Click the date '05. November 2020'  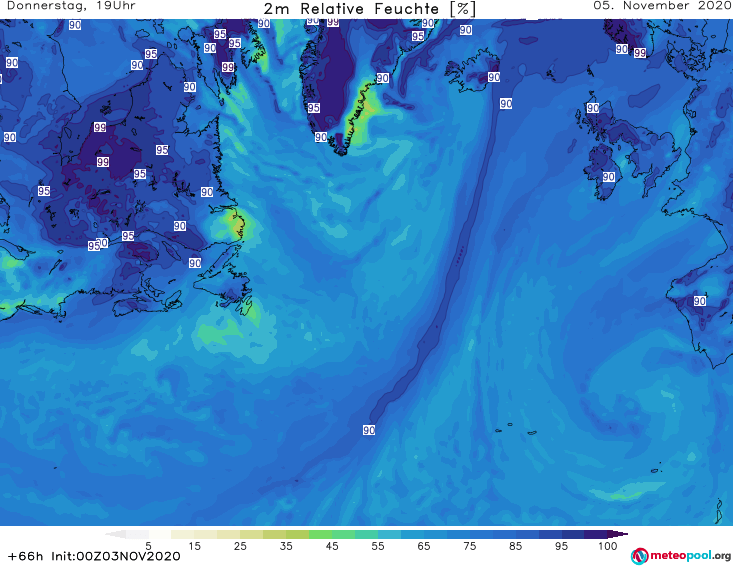click(662, 6)
